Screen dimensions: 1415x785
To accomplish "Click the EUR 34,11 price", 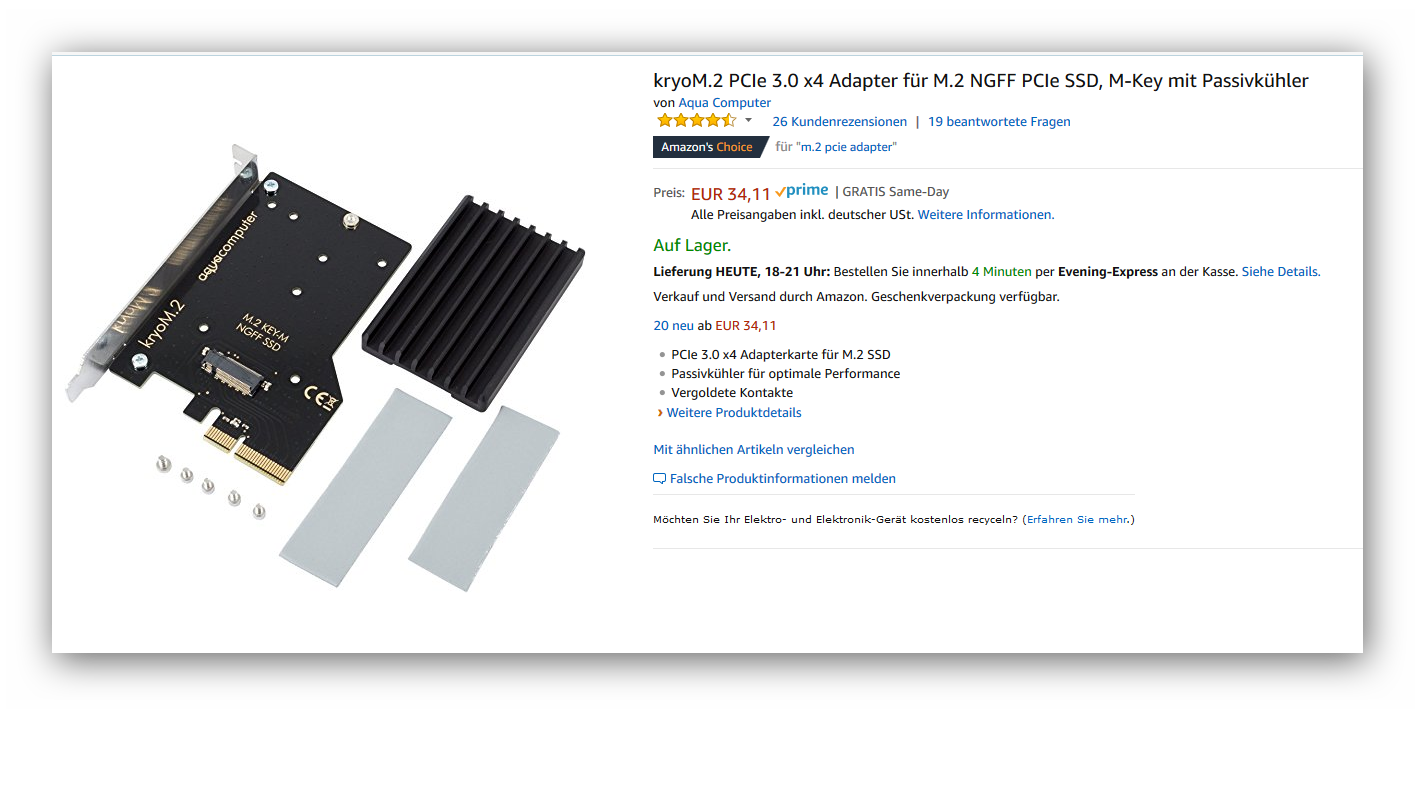I will point(730,193).
